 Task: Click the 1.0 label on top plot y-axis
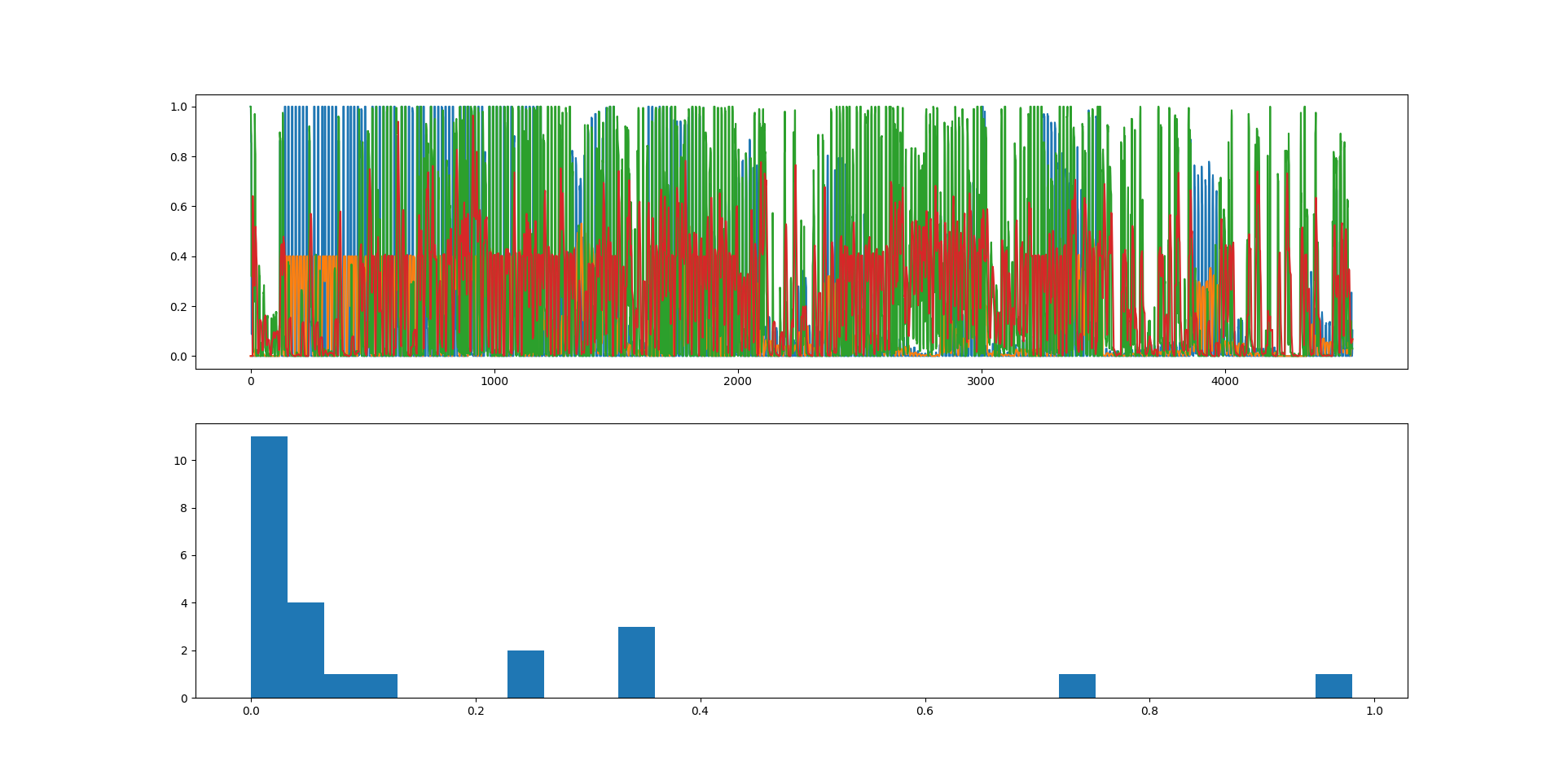click(x=178, y=107)
